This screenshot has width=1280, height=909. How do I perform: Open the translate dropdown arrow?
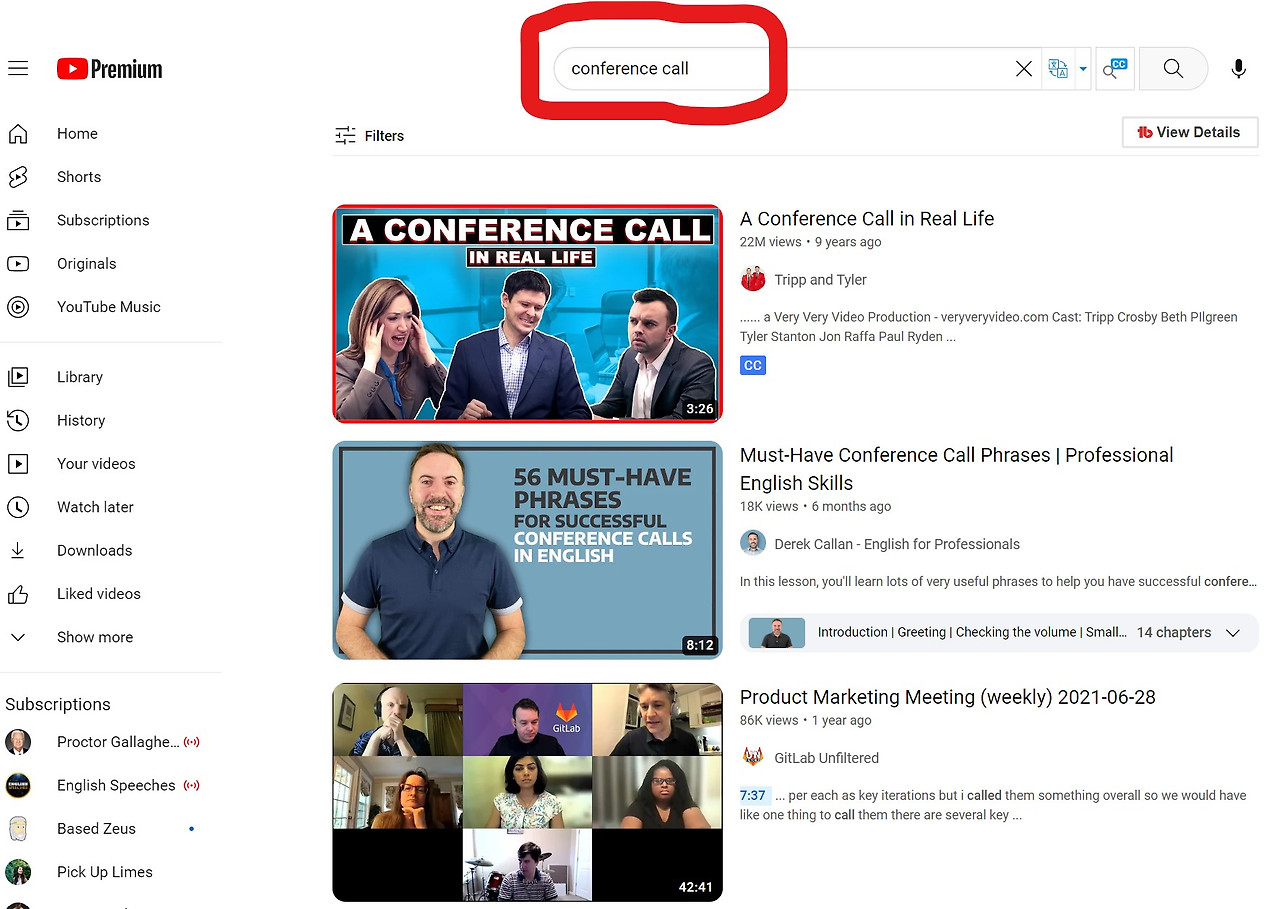[x=1083, y=69]
